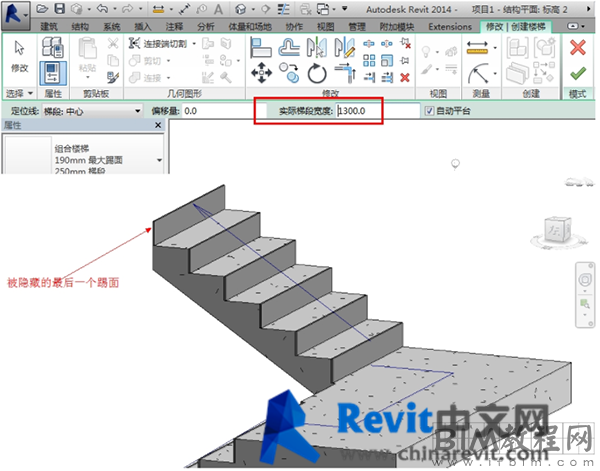Click the navigation wheel on the navigation bar
600x471 pixels.
tap(585, 280)
